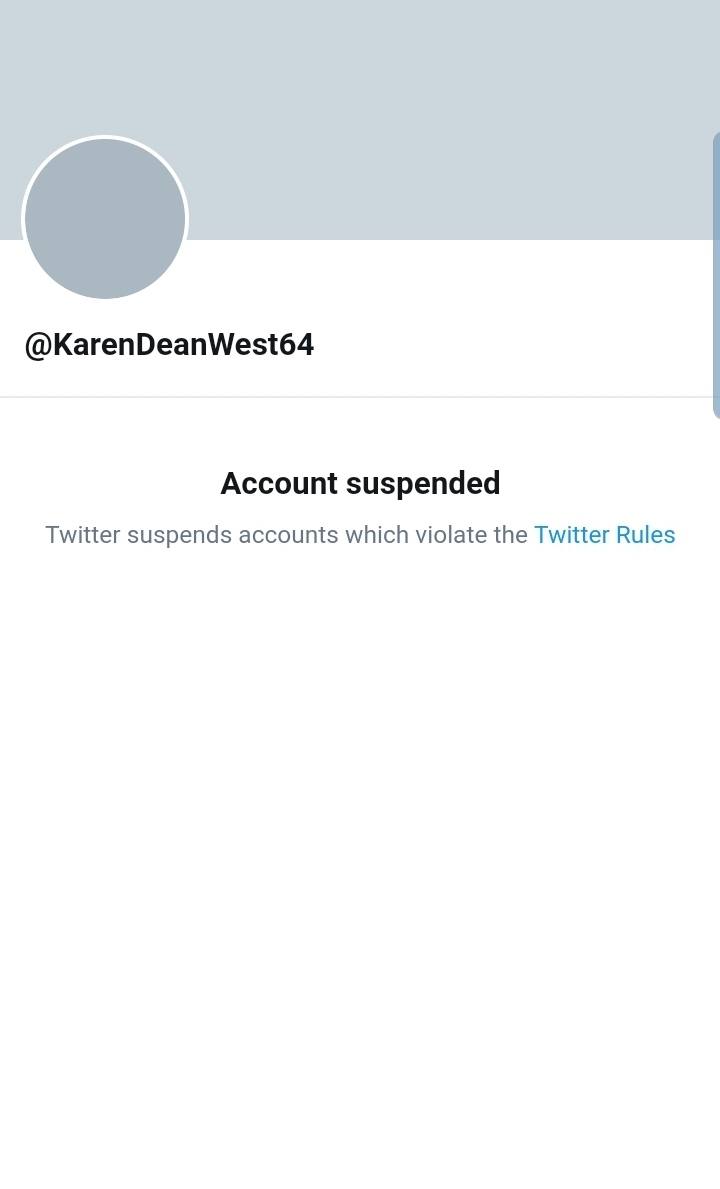Select the @KarenDeanWest64 username text
Image resolution: width=720 pixels, height=1189 pixels.
168,344
